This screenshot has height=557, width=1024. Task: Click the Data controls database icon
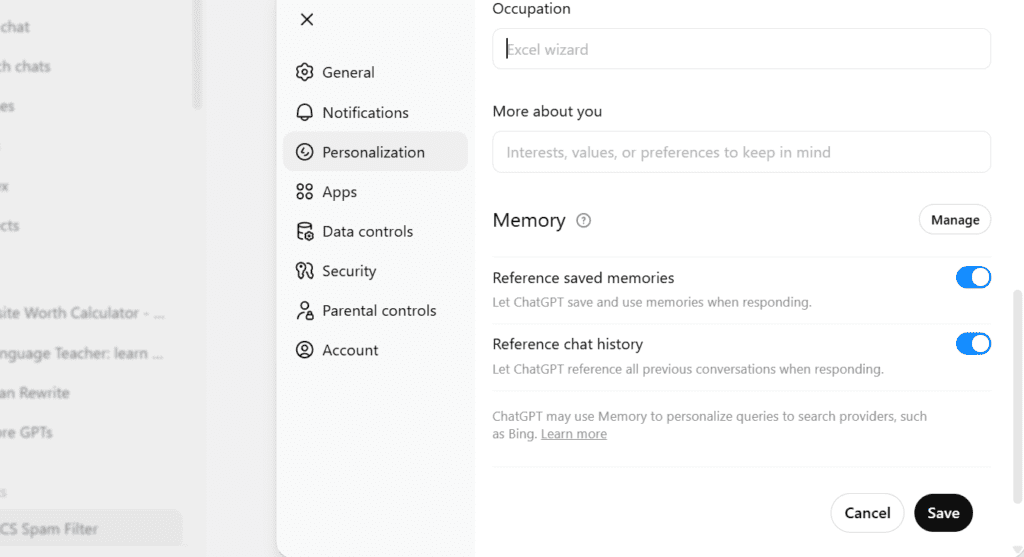(304, 231)
